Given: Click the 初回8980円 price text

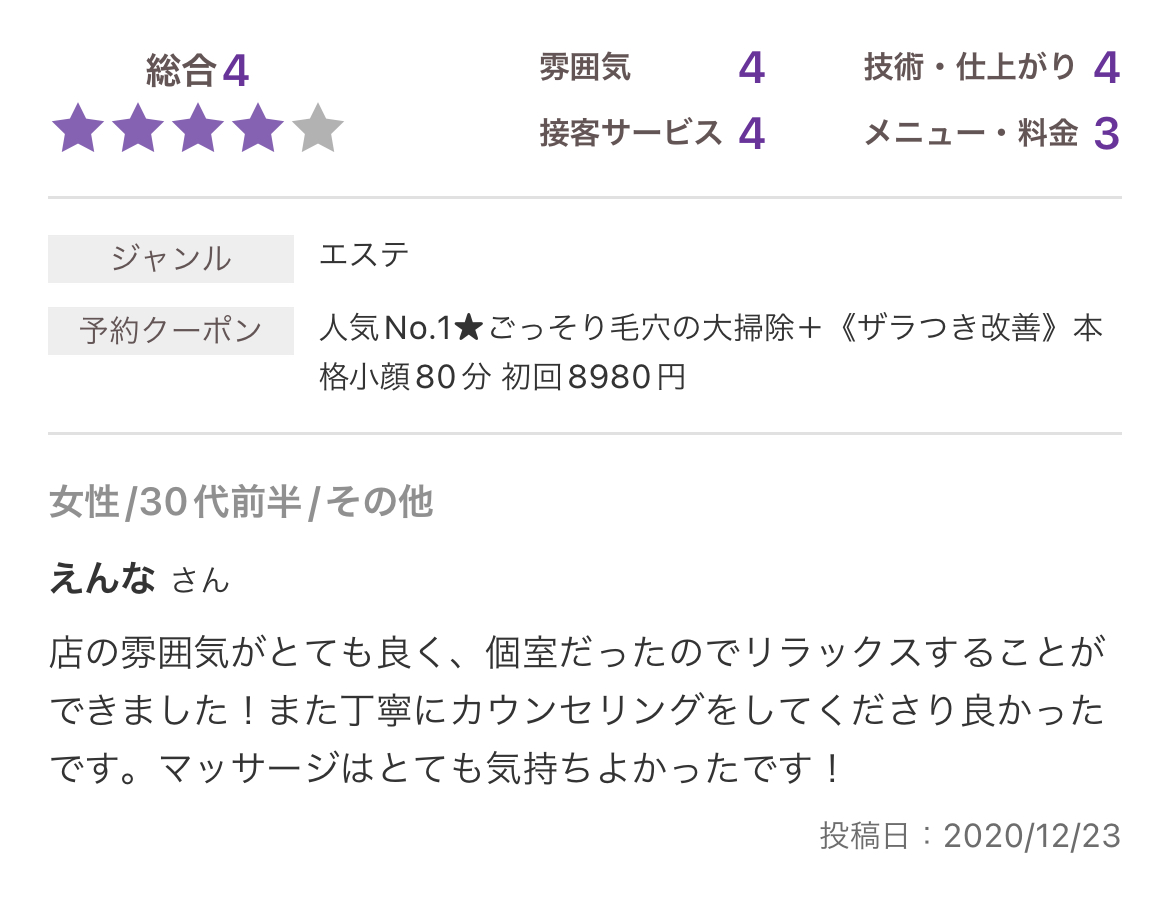Looking at the screenshot, I should pyautogui.click(x=593, y=377).
